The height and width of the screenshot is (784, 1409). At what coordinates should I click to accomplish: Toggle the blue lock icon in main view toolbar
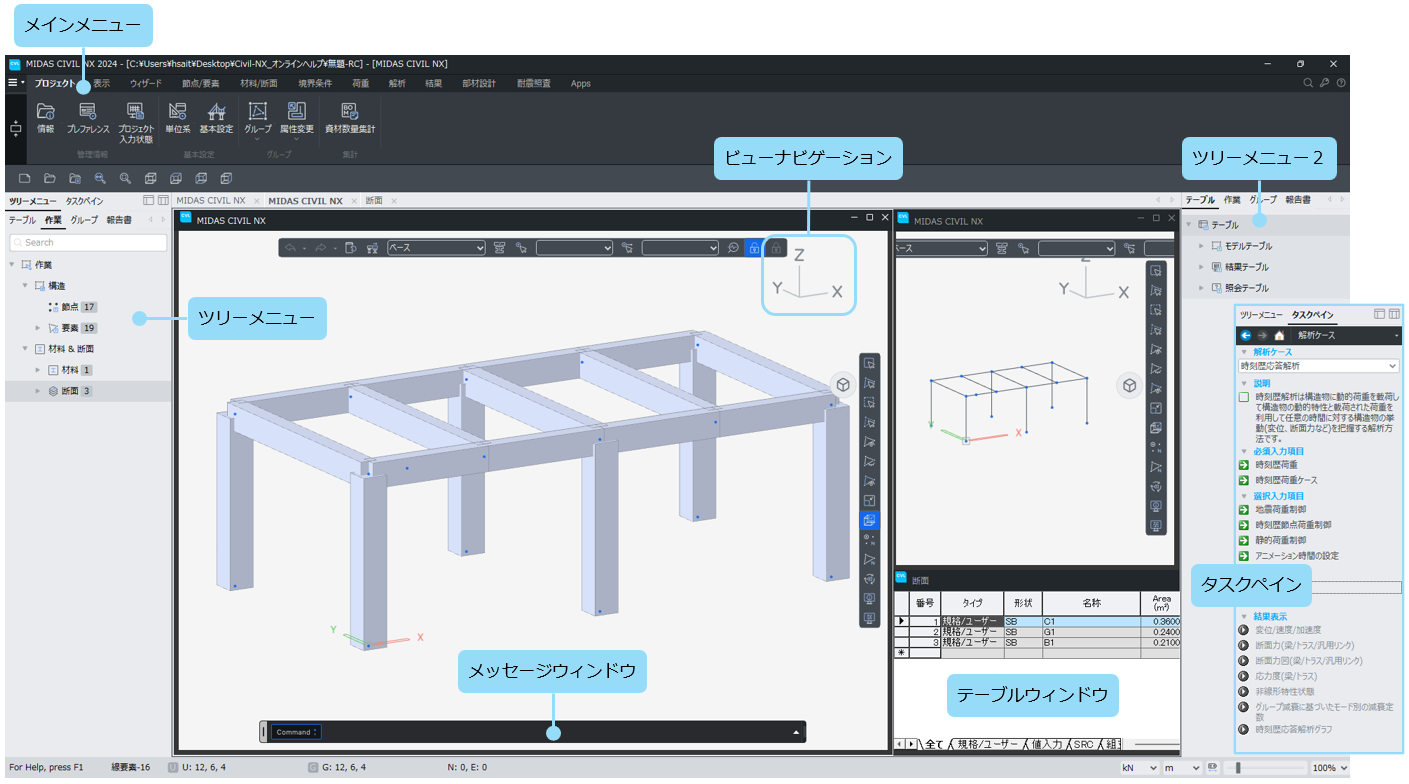755,248
